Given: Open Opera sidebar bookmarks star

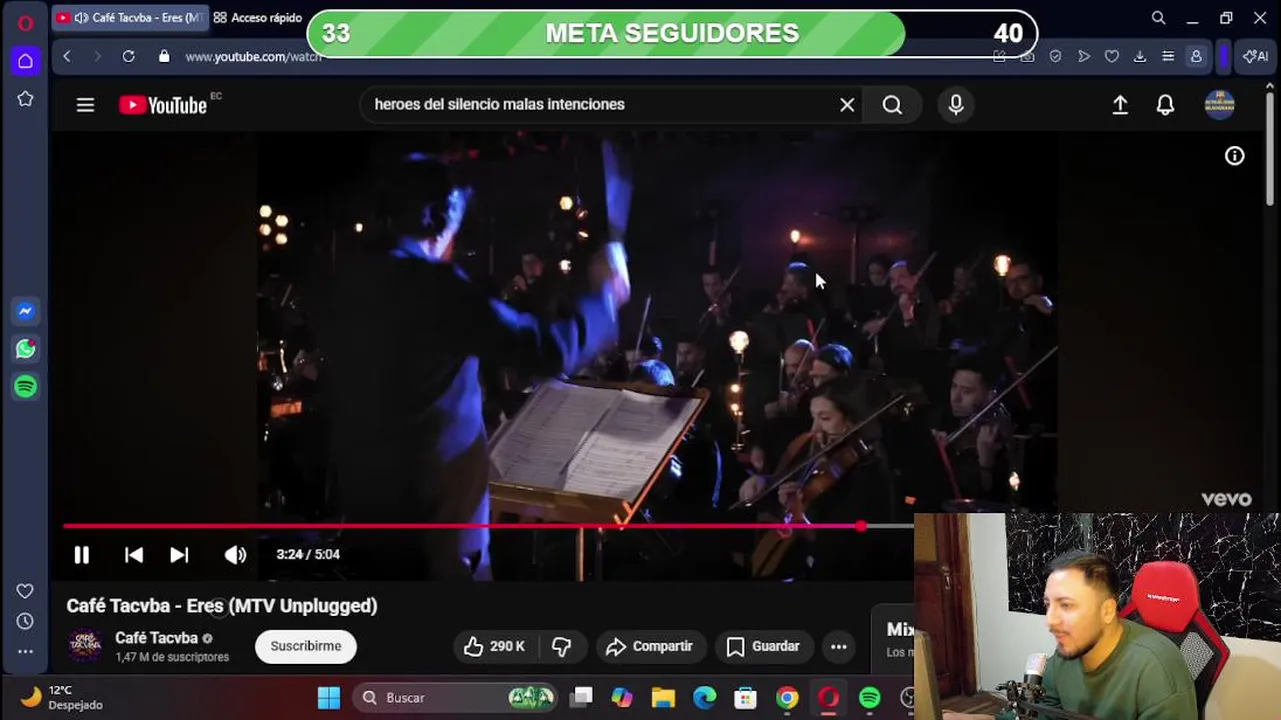Looking at the screenshot, I should click(x=25, y=99).
